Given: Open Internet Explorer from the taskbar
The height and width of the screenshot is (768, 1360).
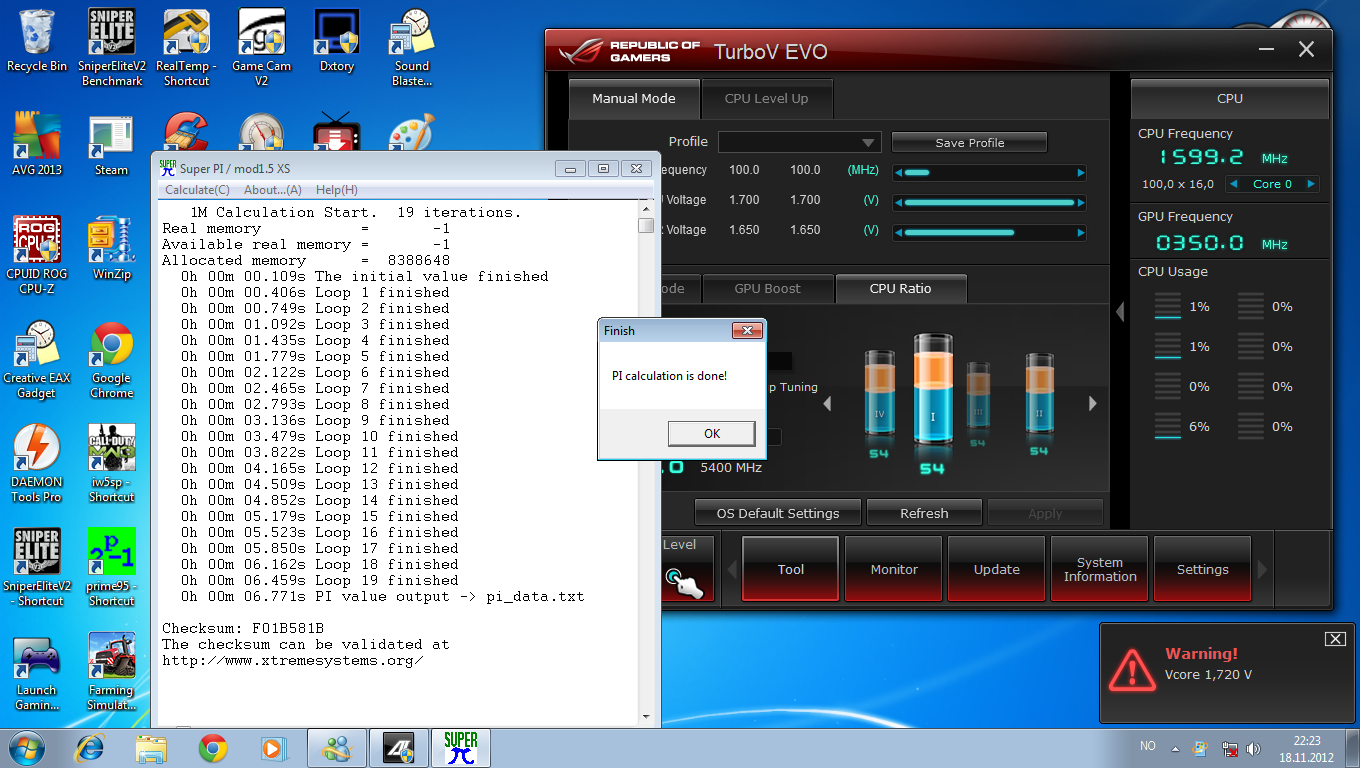Looking at the screenshot, I should tap(90, 748).
